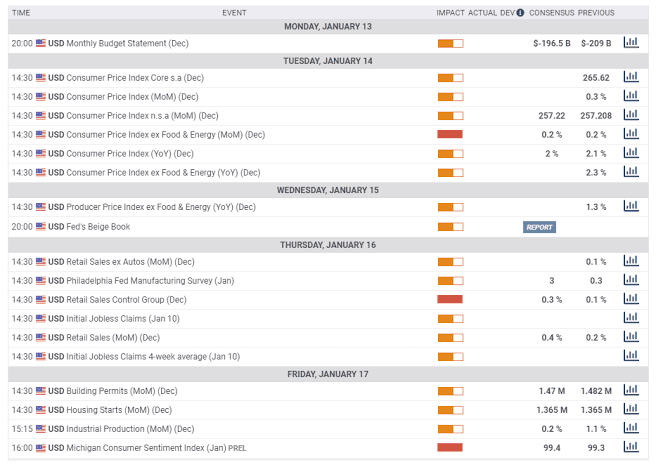Open chart icon for Housing Starts (MoM)
Image resolution: width=656 pixels, height=467 pixels.
tap(631, 410)
